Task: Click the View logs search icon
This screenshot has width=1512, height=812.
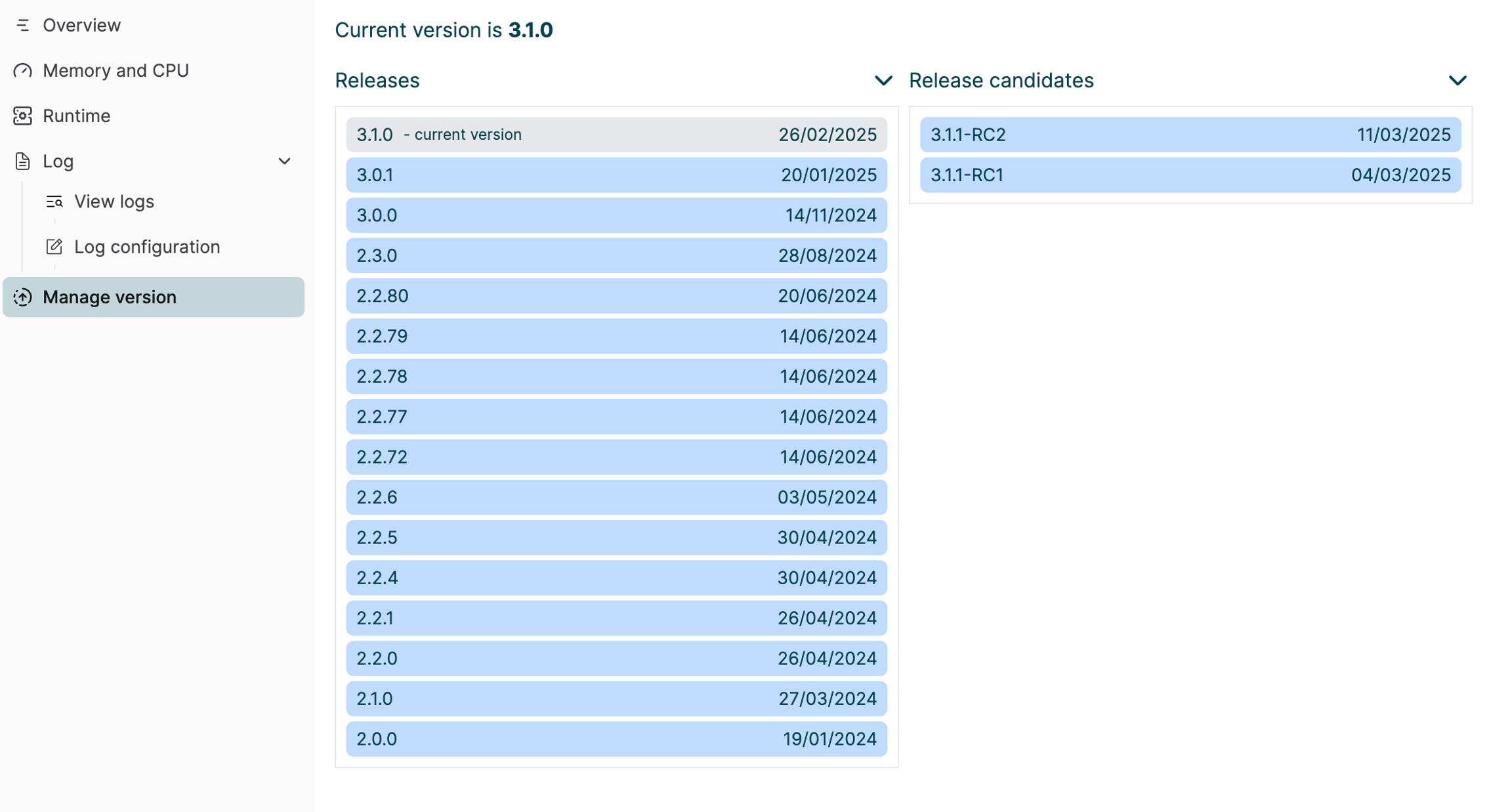Action: click(x=54, y=202)
